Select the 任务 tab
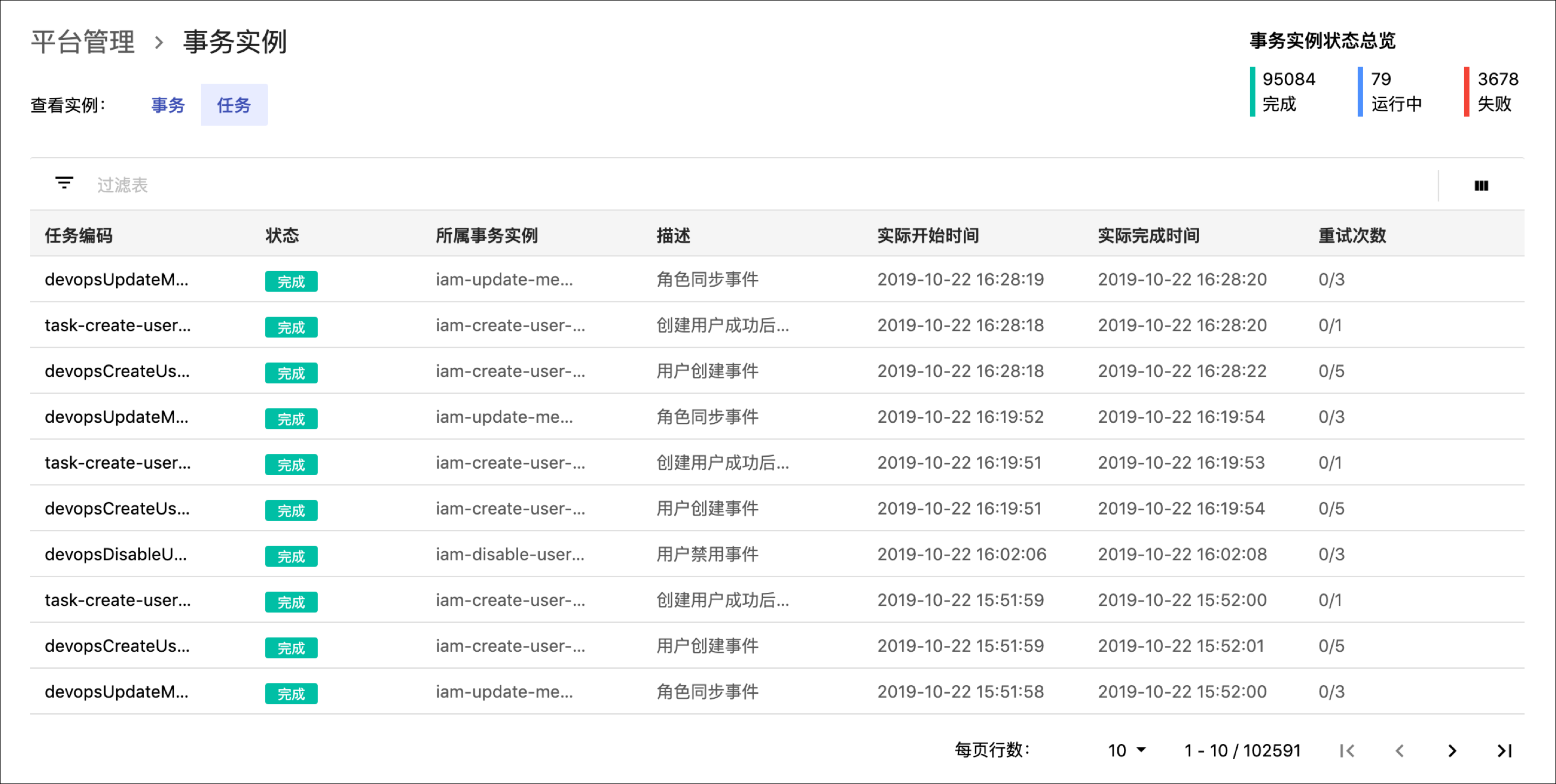 pos(234,105)
